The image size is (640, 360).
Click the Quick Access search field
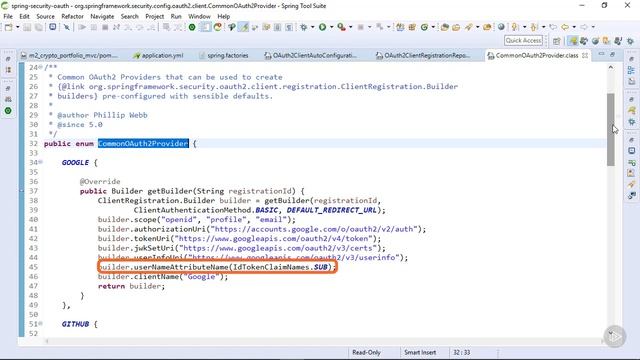(523, 40)
